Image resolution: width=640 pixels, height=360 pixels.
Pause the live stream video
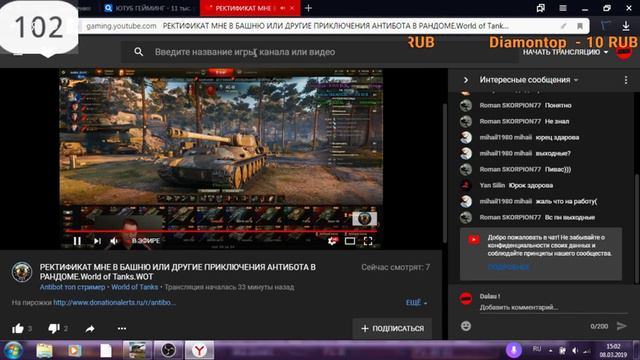(77, 241)
